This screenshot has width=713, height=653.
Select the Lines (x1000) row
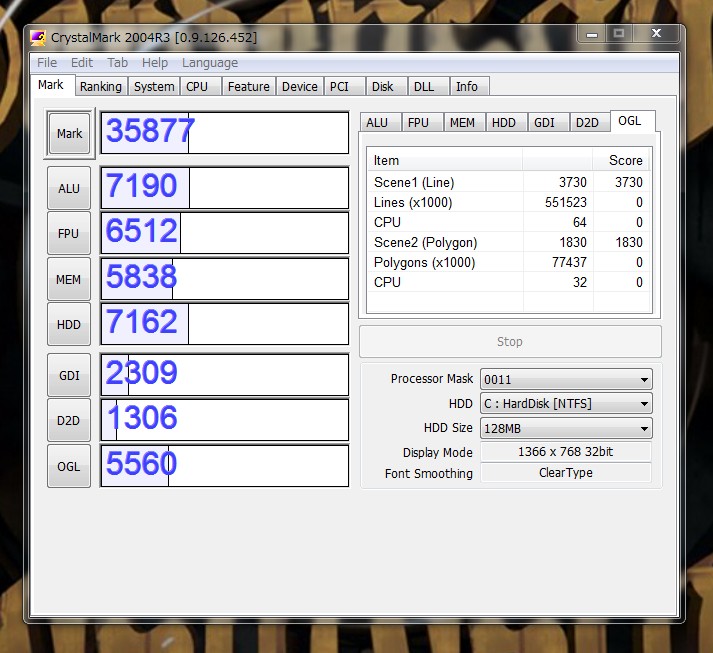509,202
